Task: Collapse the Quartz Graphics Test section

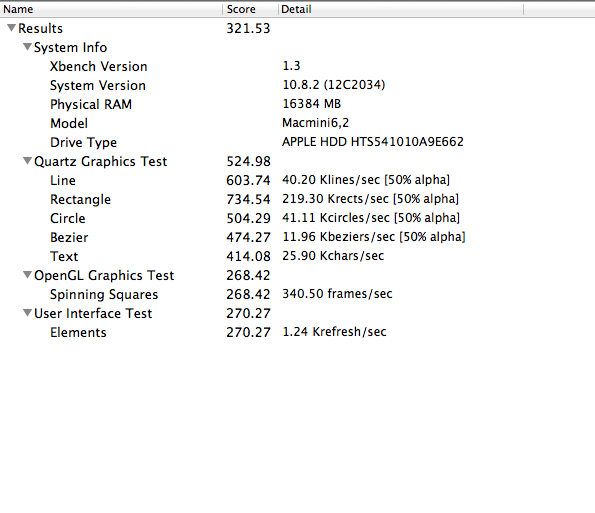Action: [27, 161]
